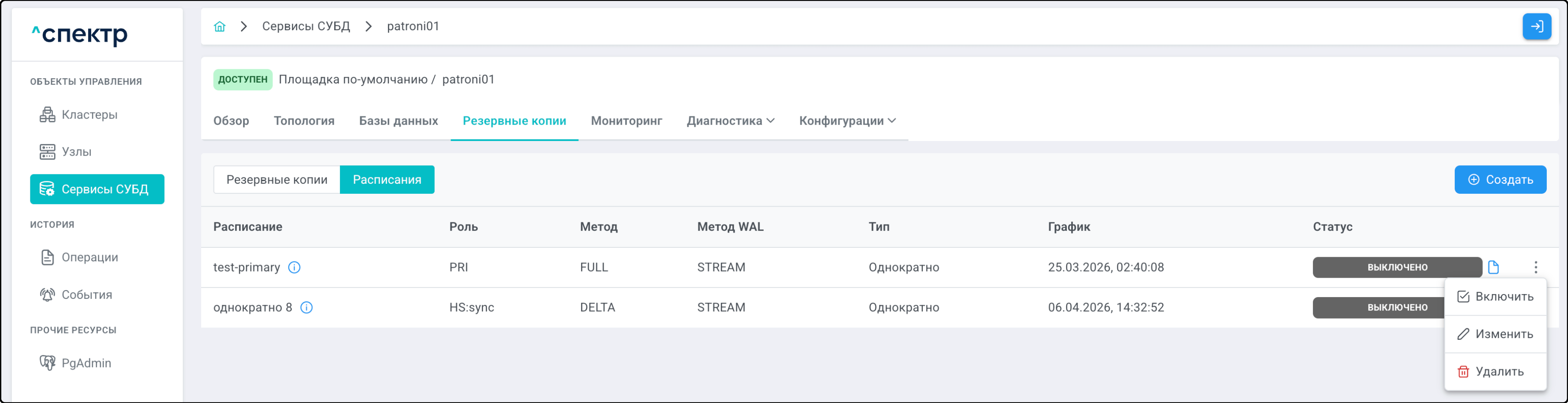Screen dimensions: 1568x403
Task: Expand the Конфигурации dropdown
Action: coord(847,121)
